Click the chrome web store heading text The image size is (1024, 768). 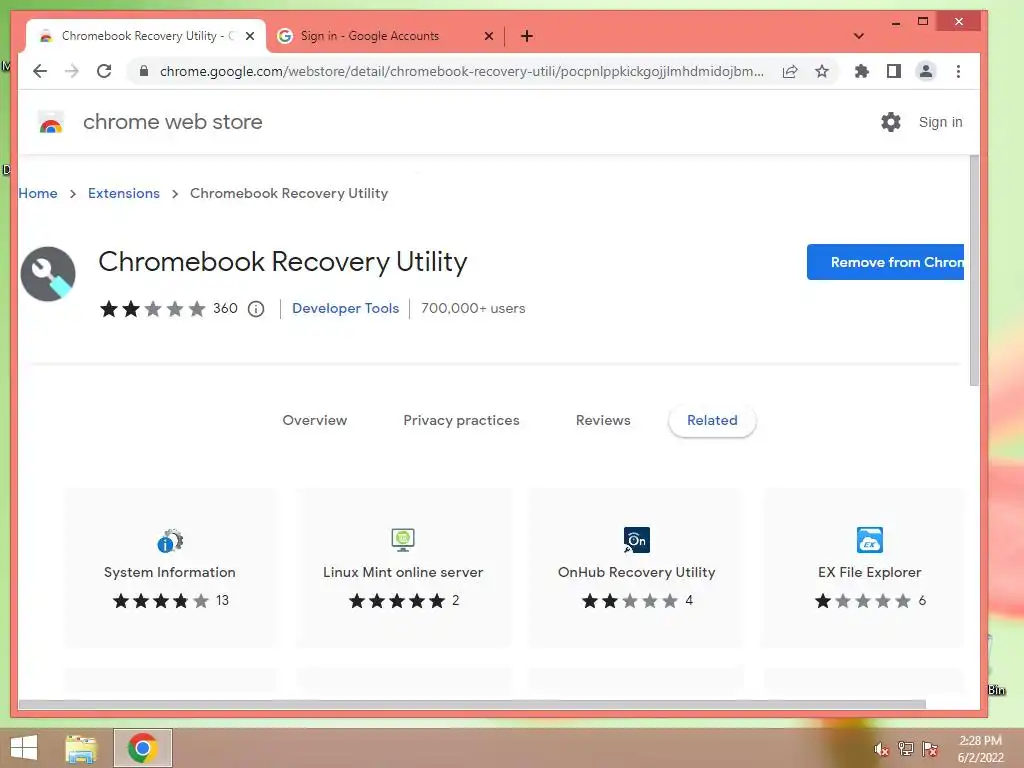pos(172,122)
